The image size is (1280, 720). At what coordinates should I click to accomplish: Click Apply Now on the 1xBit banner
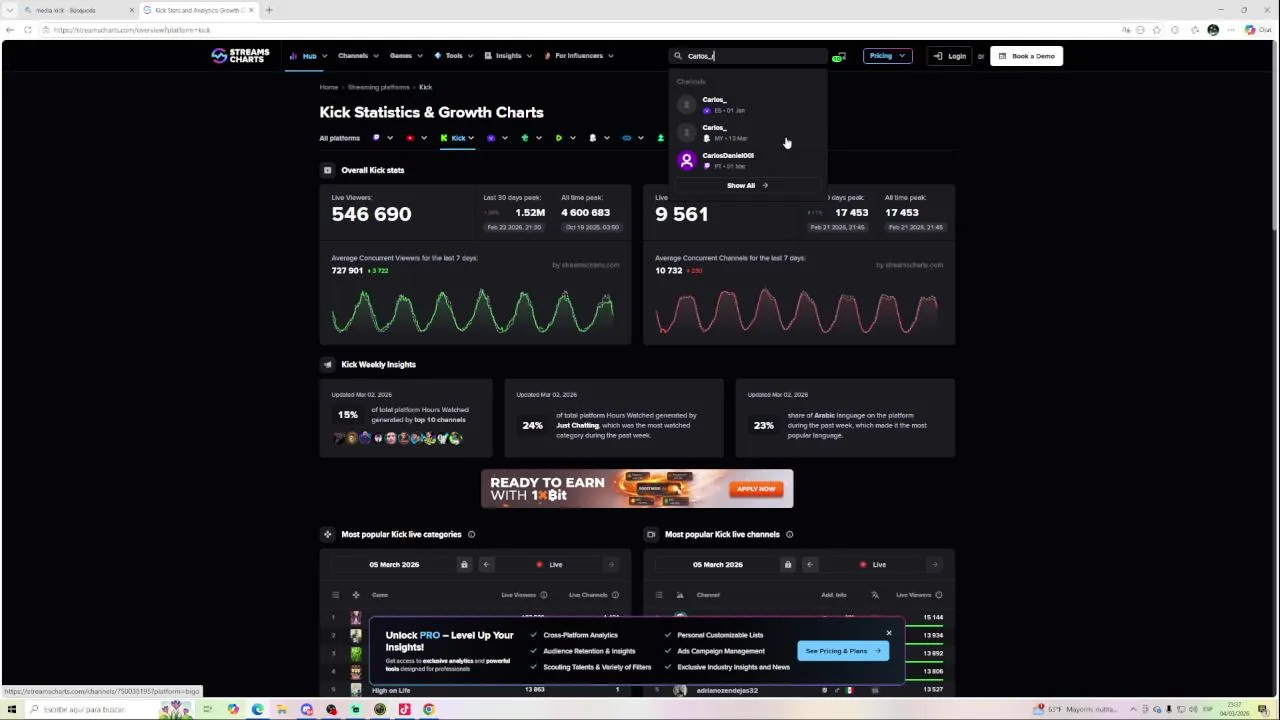755,489
